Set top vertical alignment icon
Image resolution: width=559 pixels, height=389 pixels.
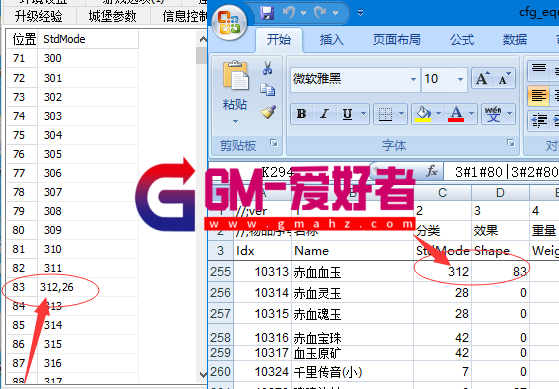[539, 69]
